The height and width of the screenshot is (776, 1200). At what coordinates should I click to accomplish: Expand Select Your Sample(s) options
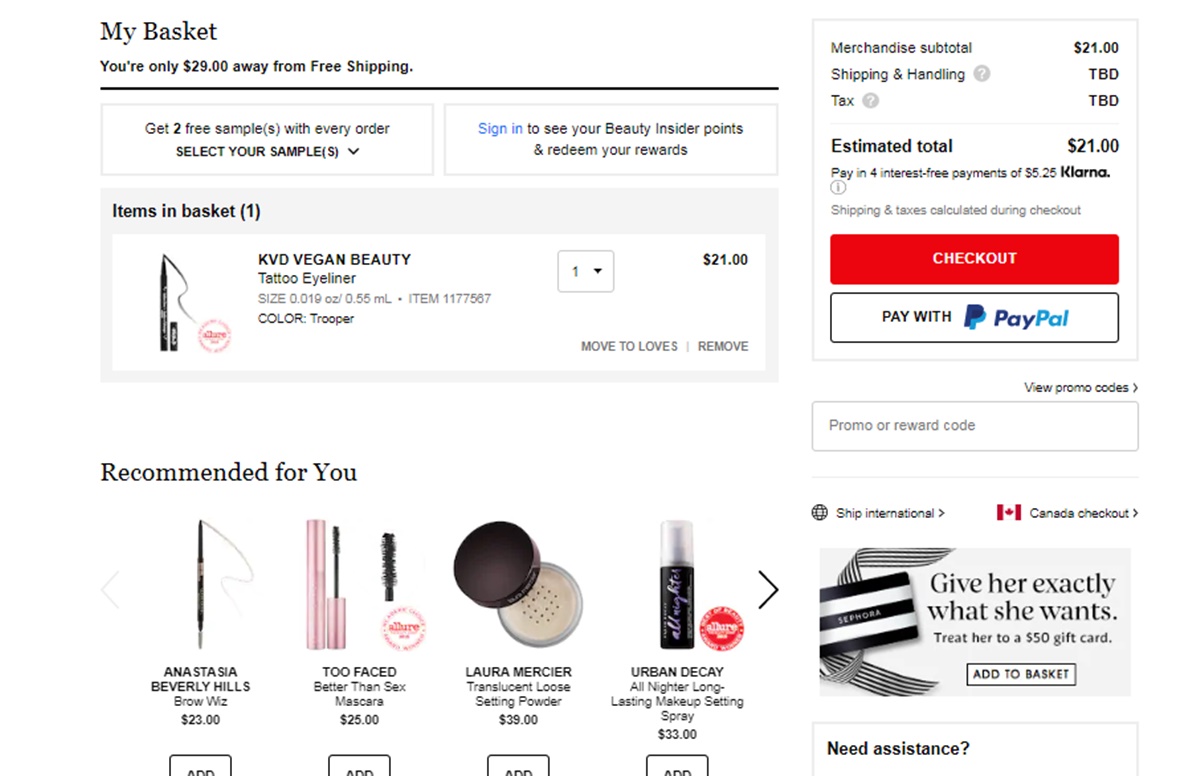click(267, 152)
